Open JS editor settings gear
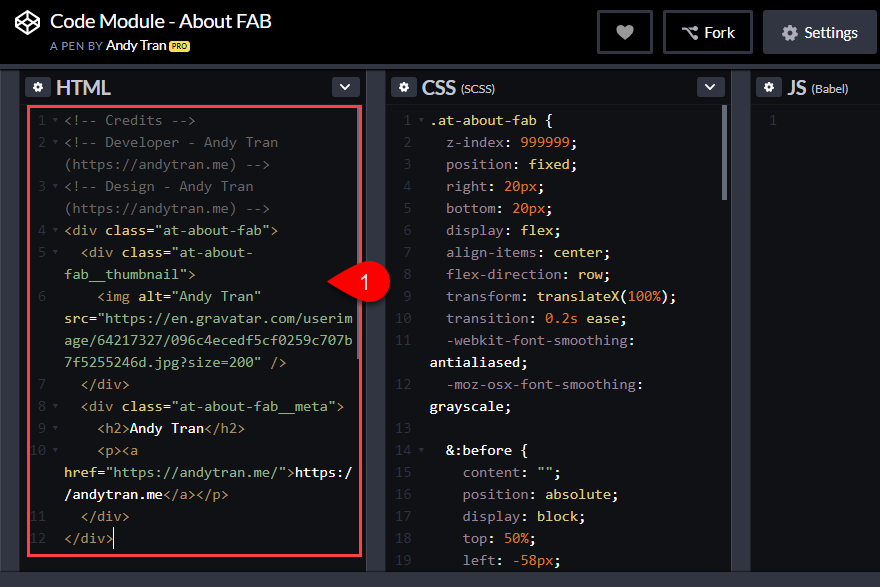Viewport: 880px width, 587px height. [x=769, y=88]
